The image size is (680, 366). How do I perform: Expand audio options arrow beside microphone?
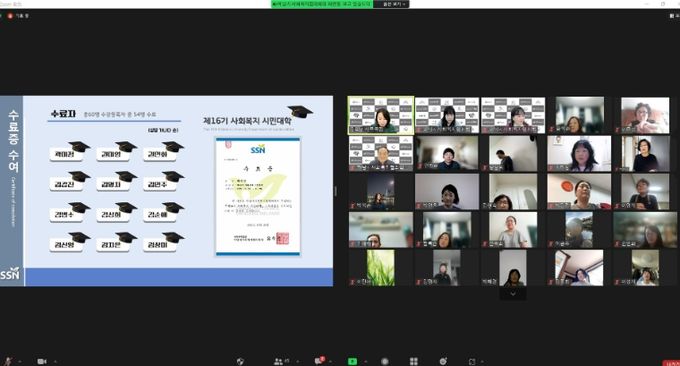pos(20,361)
